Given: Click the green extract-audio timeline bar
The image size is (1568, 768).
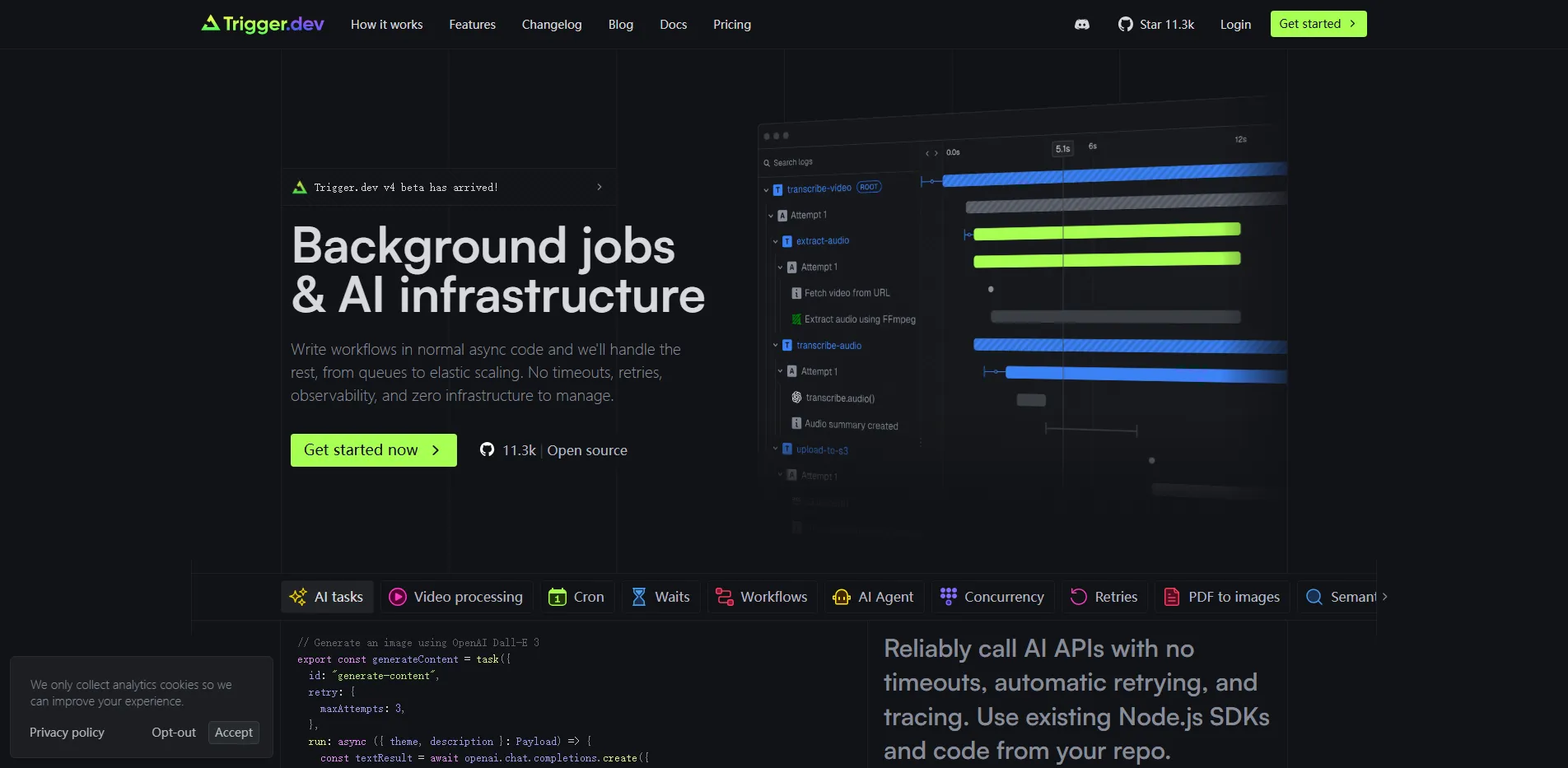Looking at the screenshot, I should (x=1106, y=231).
